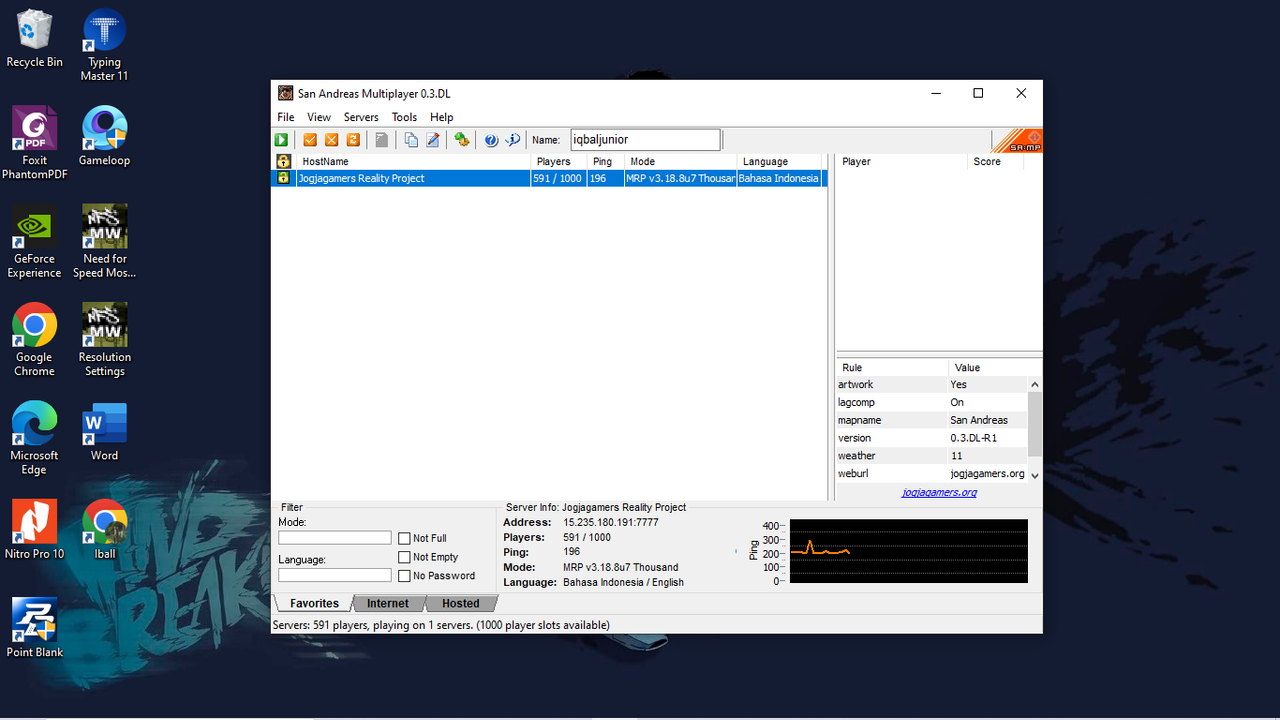The image size is (1280, 720).
Task: Enable the Not Empty filter checkbox
Action: (x=404, y=557)
